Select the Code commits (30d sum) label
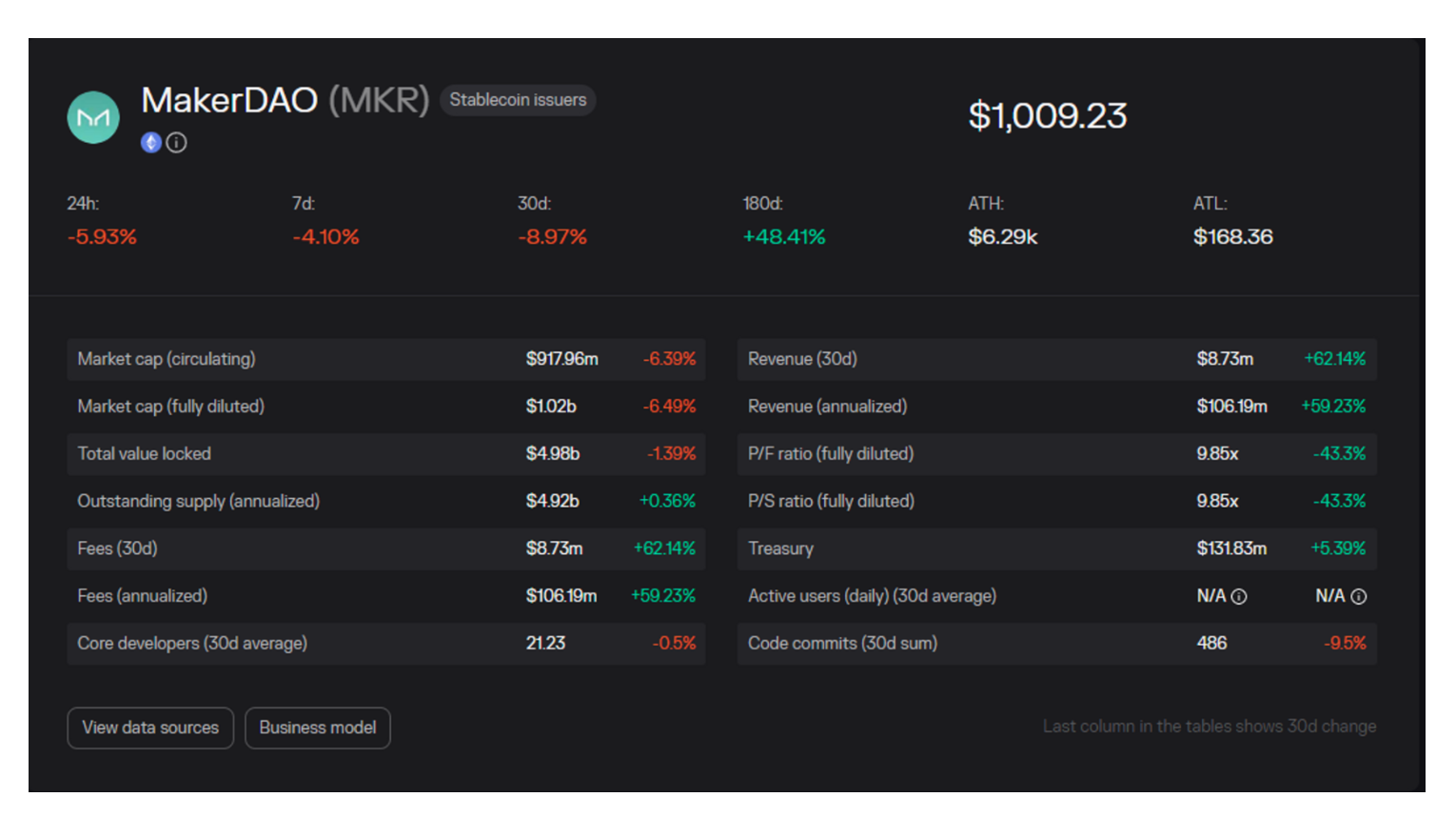The width and height of the screenshot is (1456, 817). (842, 644)
